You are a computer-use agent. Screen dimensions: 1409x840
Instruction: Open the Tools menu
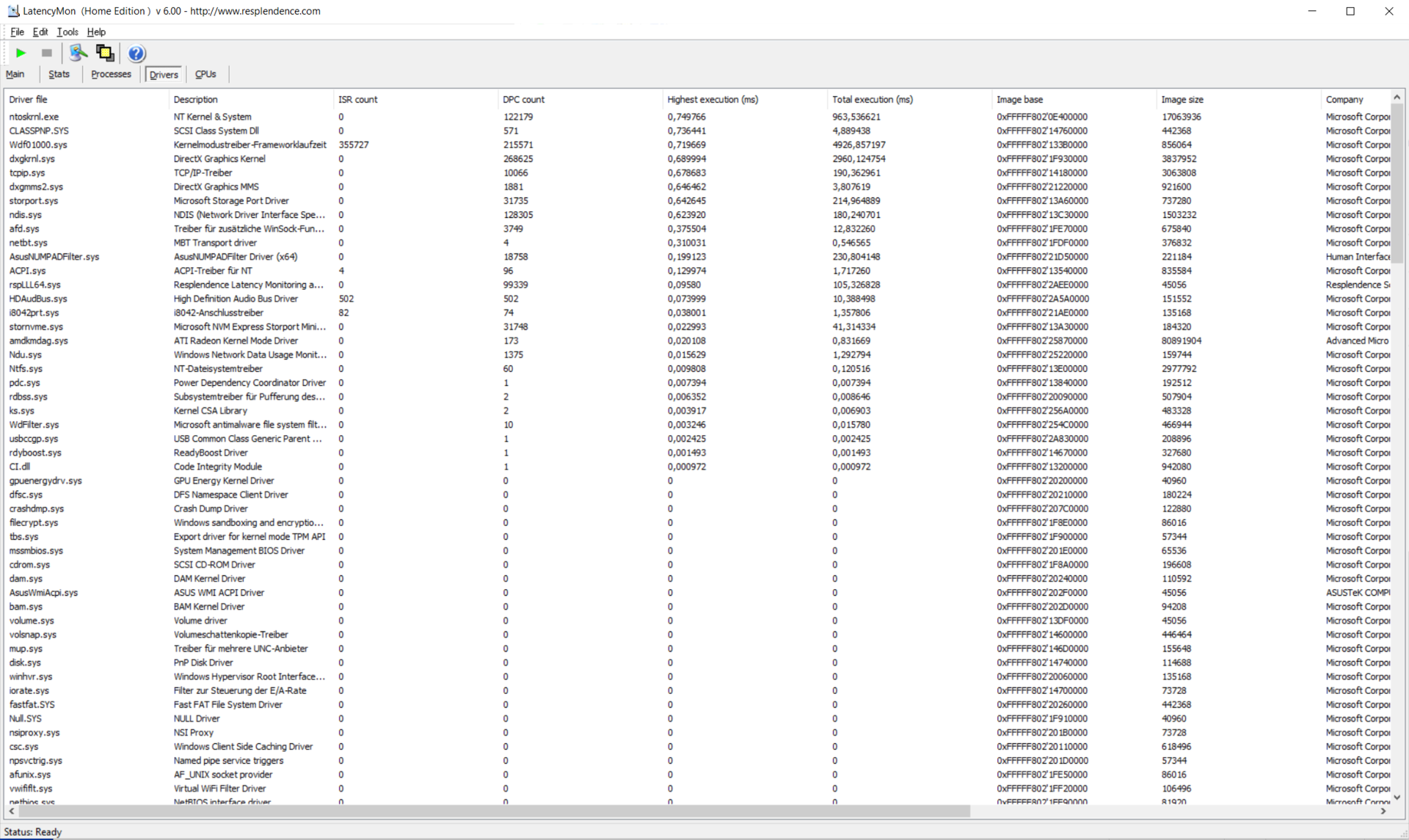[67, 32]
